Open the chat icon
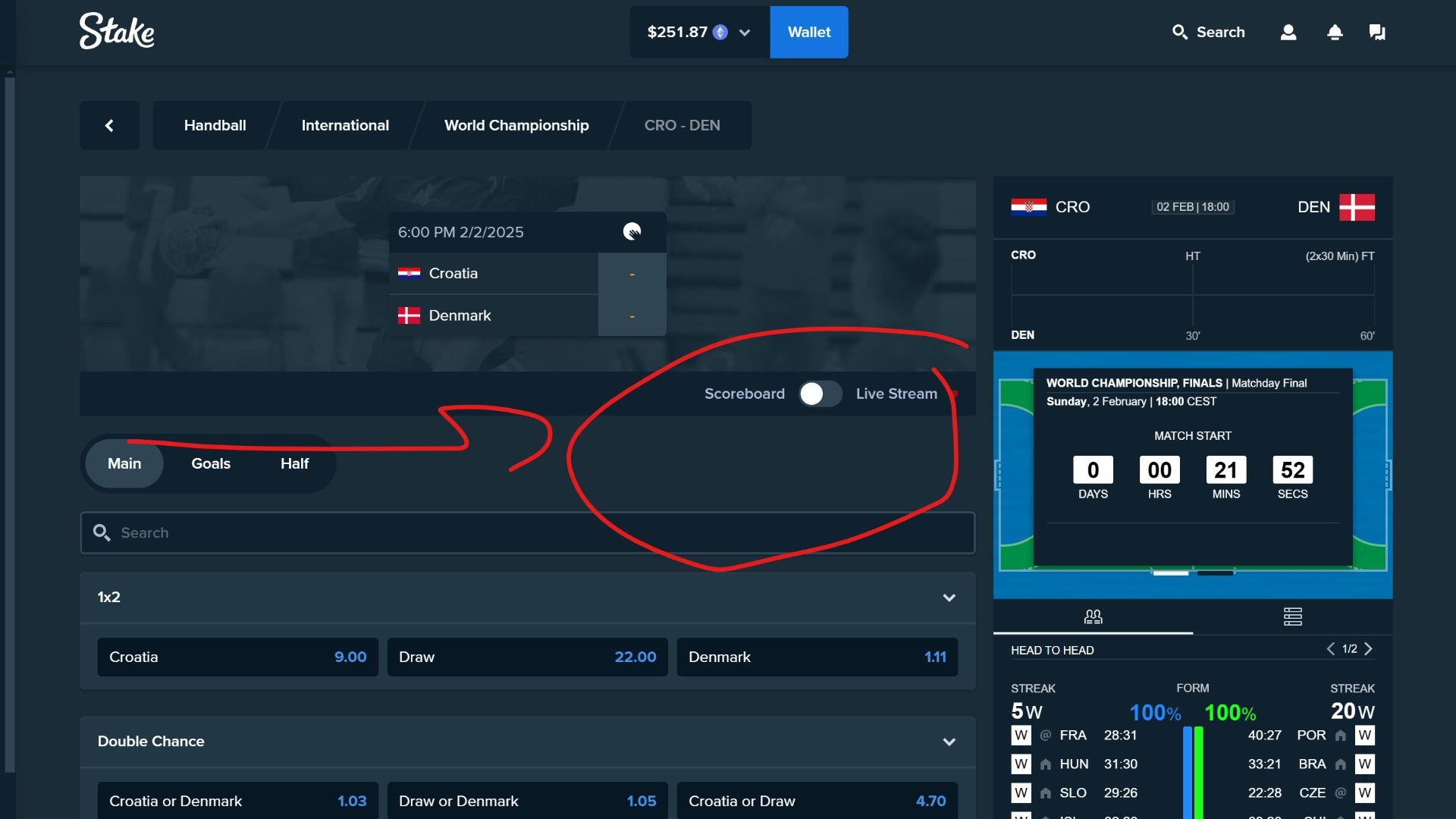Screen dimensions: 1456x819 [x=1377, y=32]
